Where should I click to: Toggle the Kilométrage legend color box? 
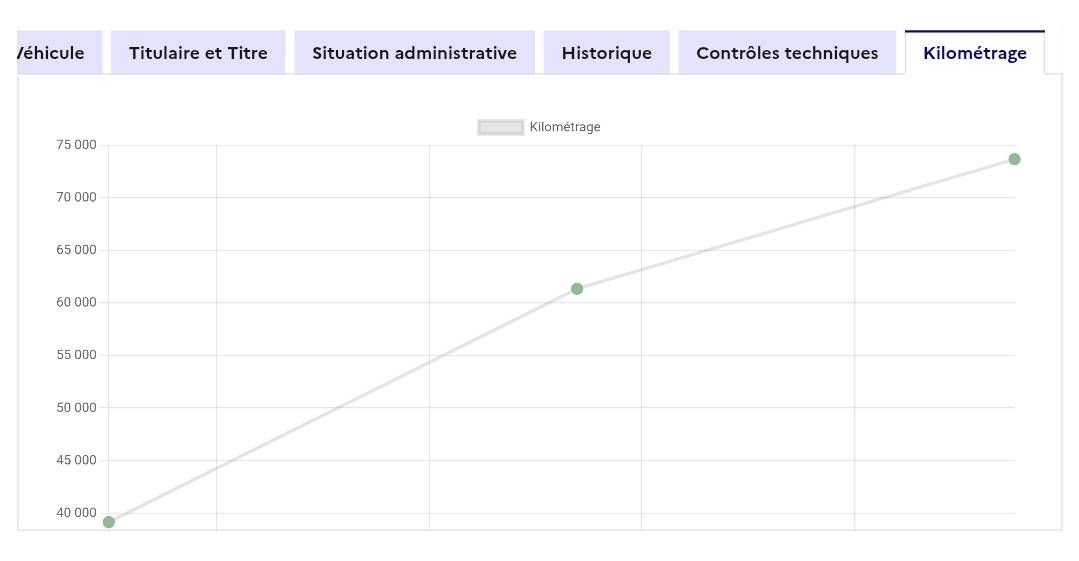pyautogui.click(x=501, y=127)
